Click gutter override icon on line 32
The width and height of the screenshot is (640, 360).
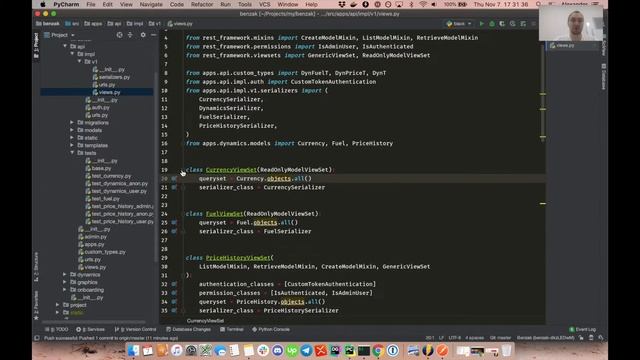click(174, 284)
